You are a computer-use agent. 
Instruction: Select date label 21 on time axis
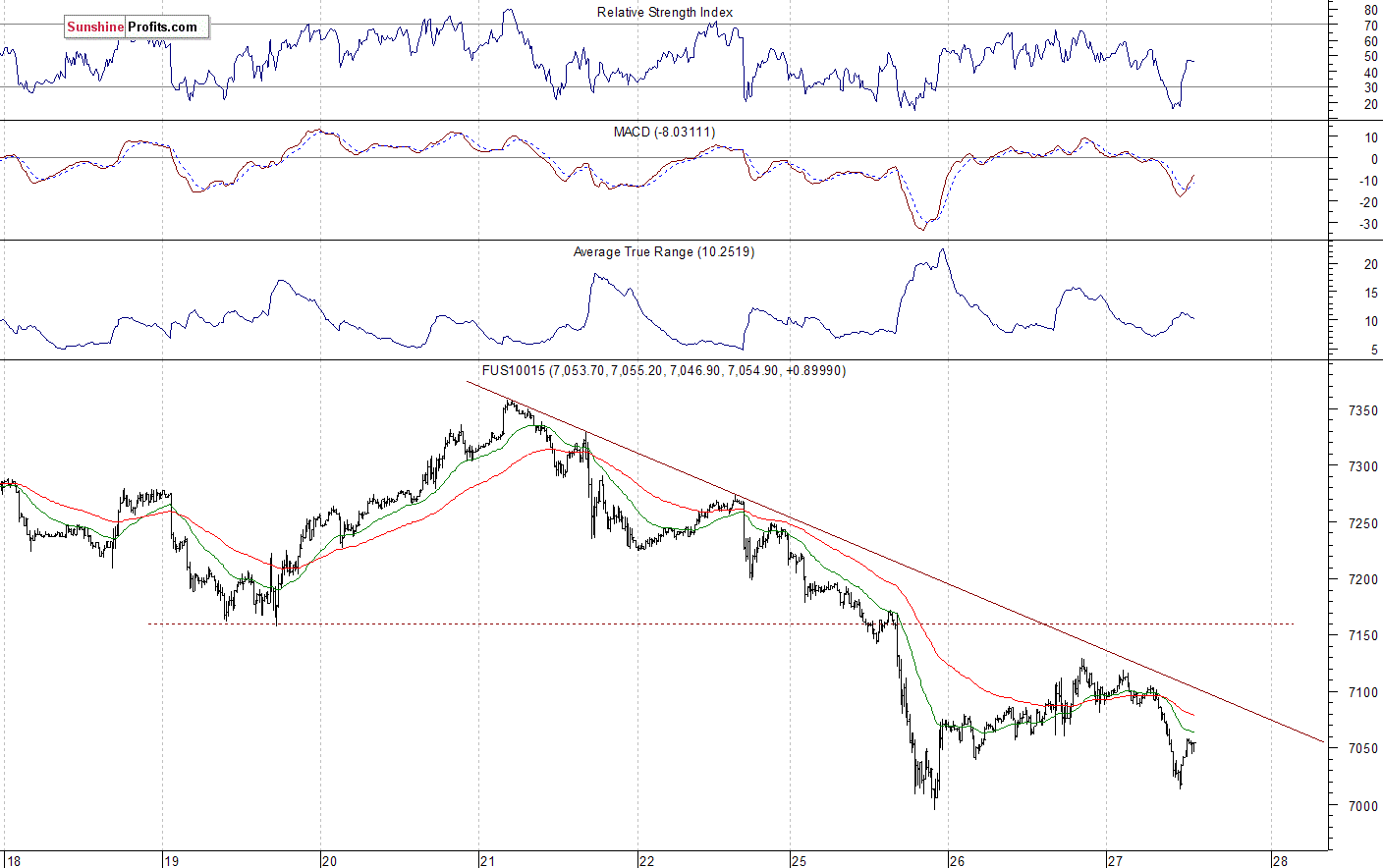pyautogui.click(x=489, y=861)
